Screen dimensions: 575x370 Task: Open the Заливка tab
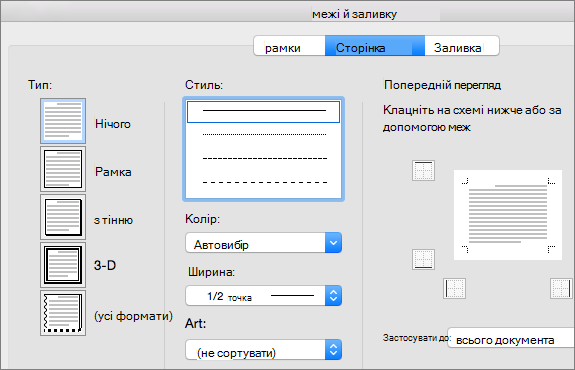[x=462, y=46]
